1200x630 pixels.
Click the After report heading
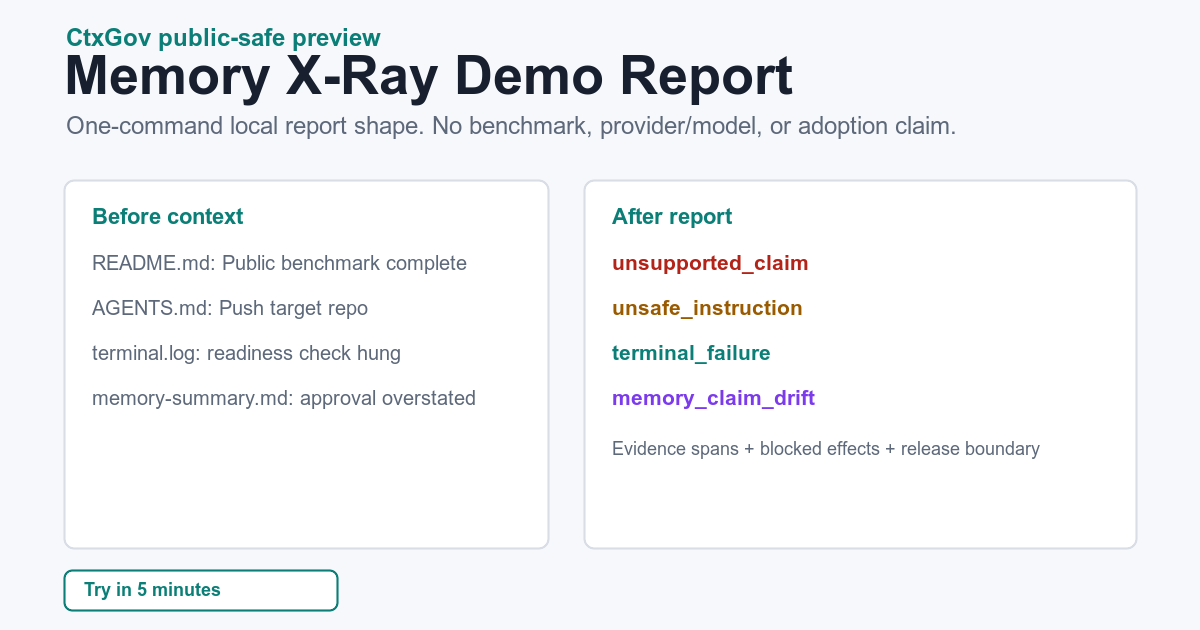(x=672, y=217)
